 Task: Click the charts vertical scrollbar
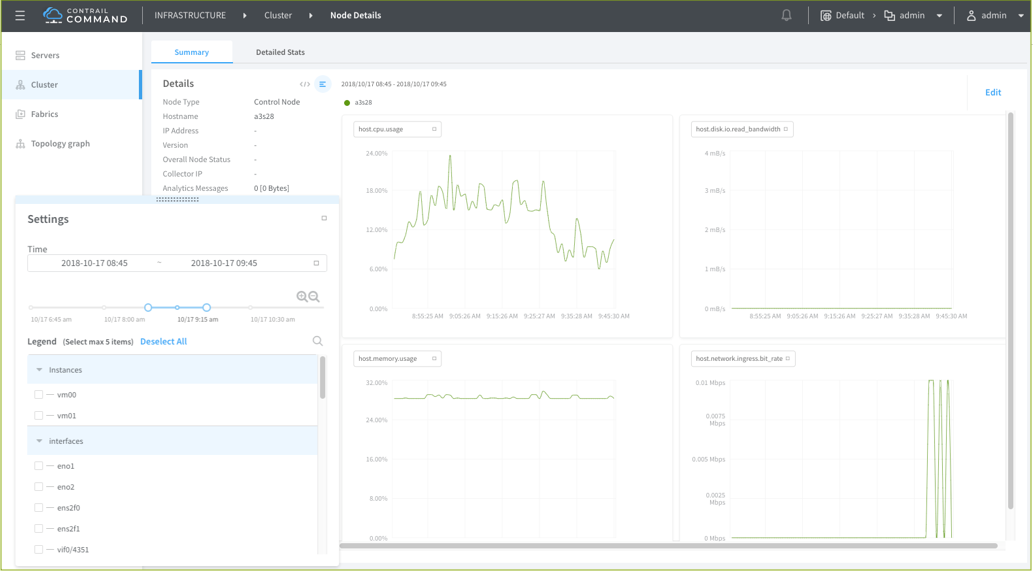[x=1011, y=311]
